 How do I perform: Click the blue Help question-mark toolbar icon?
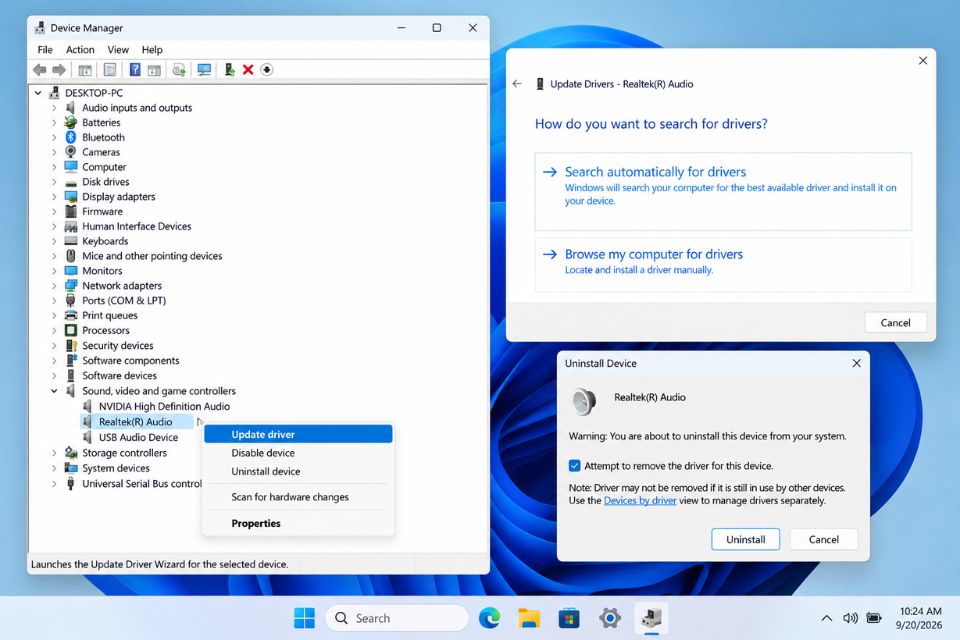(x=135, y=70)
